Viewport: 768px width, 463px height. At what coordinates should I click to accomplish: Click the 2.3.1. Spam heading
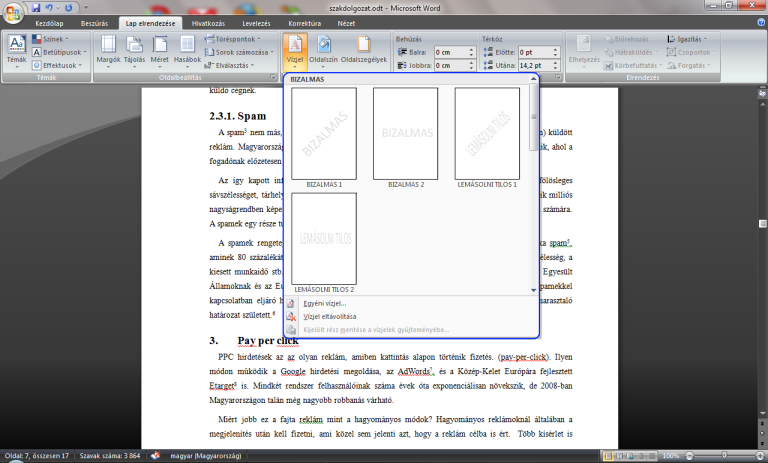coord(238,116)
